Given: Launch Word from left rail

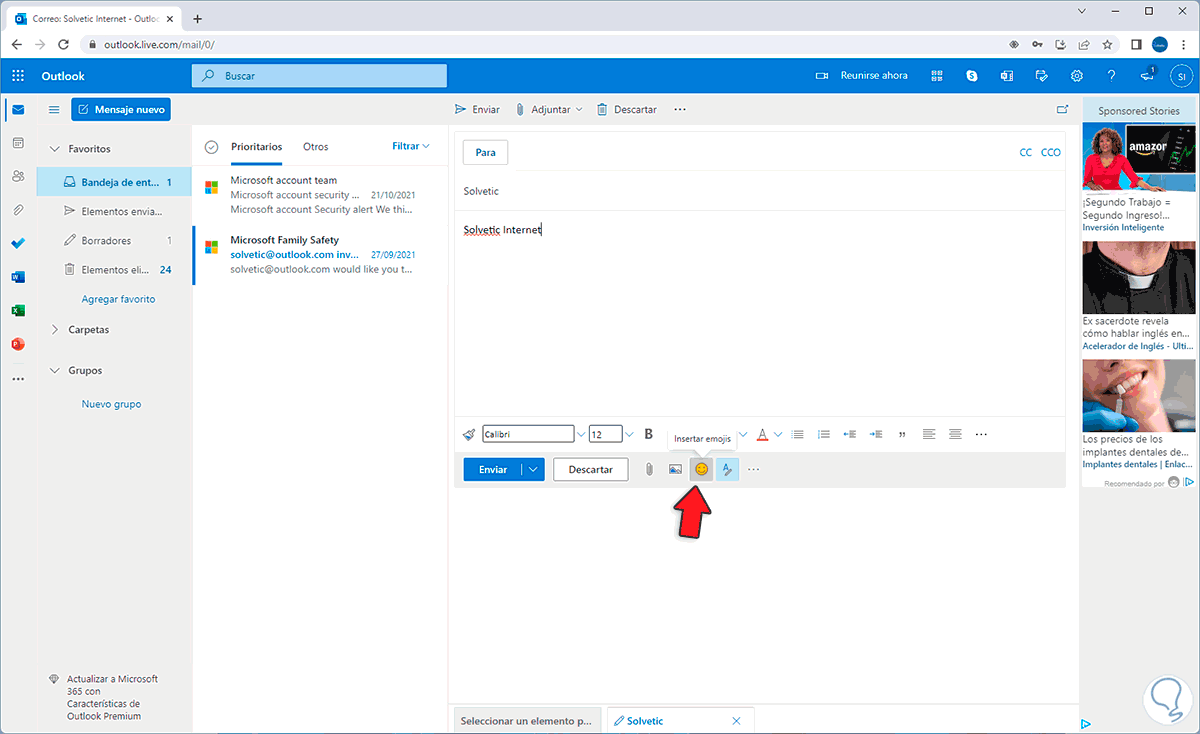Looking at the screenshot, I should tap(18, 277).
